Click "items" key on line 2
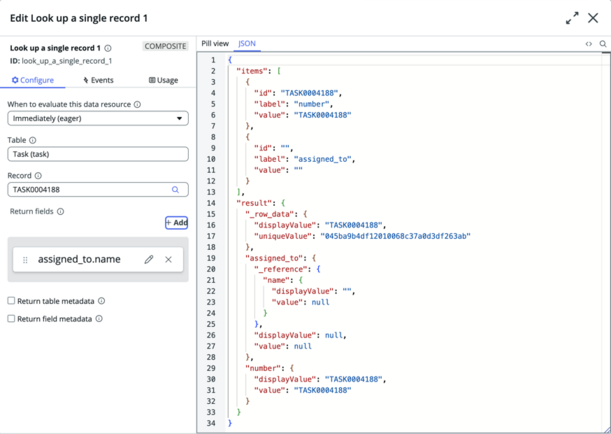The width and height of the screenshot is (611, 434). pyautogui.click(x=252, y=71)
